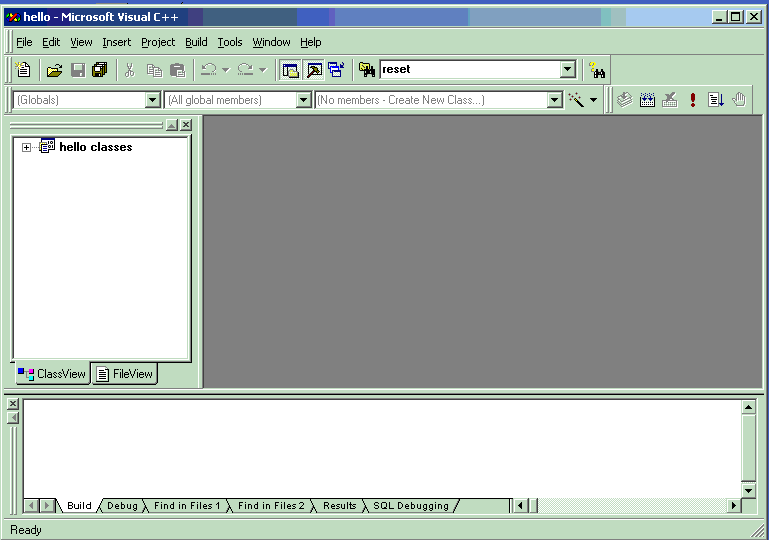This screenshot has height=540, width=769.
Task: Open the View menu
Action: 81,42
